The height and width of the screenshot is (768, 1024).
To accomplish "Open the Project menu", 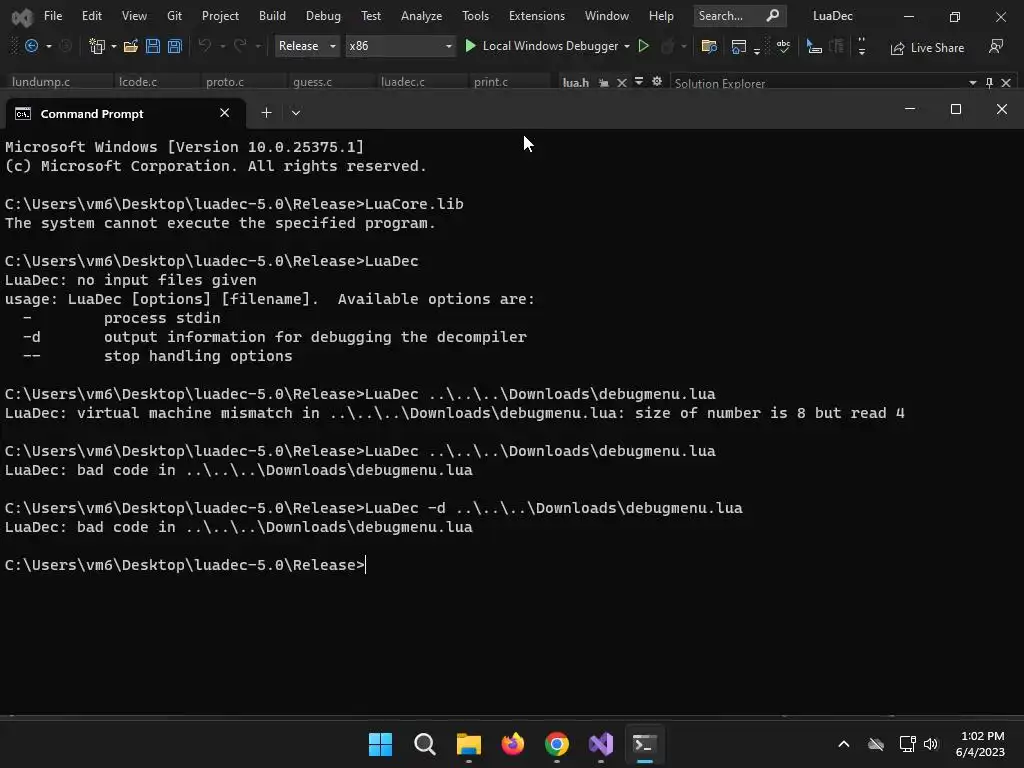I will point(220,16).
